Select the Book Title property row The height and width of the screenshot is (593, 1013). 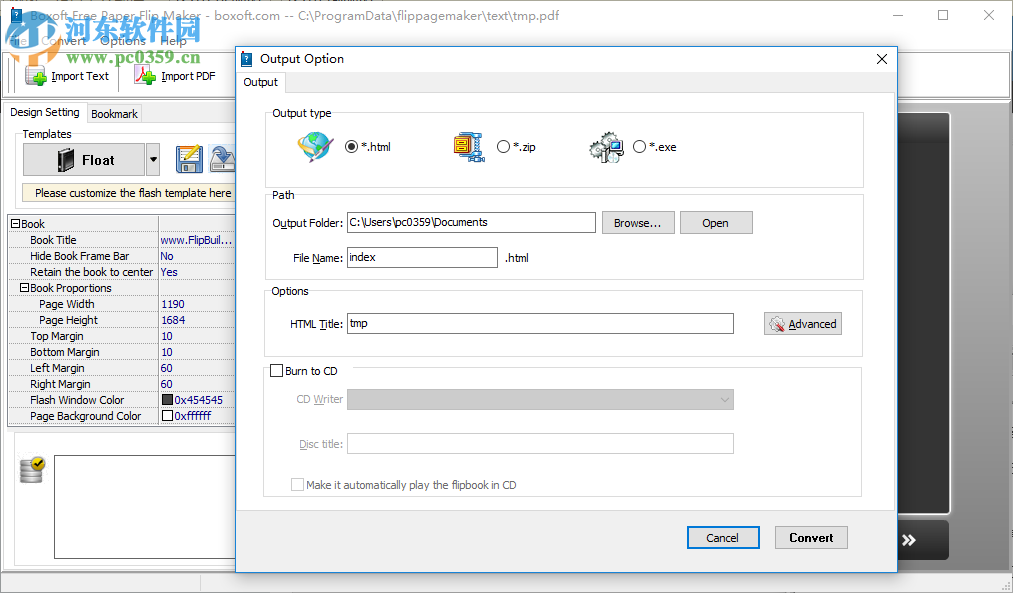click(x=122, y=240)
